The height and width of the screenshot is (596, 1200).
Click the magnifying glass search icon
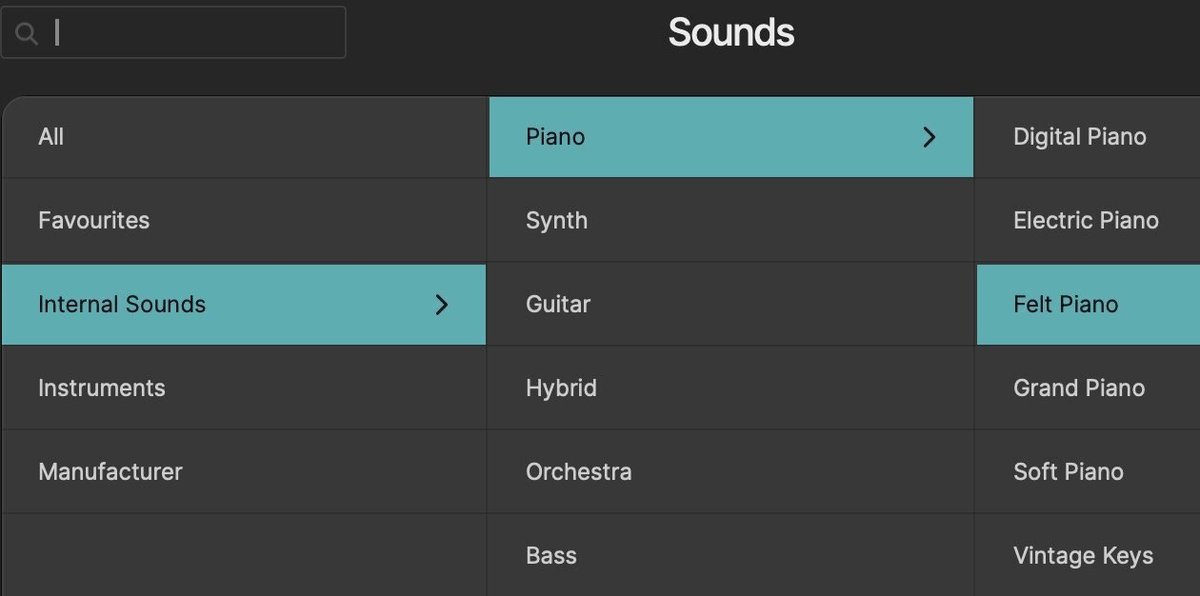[27, 32]
